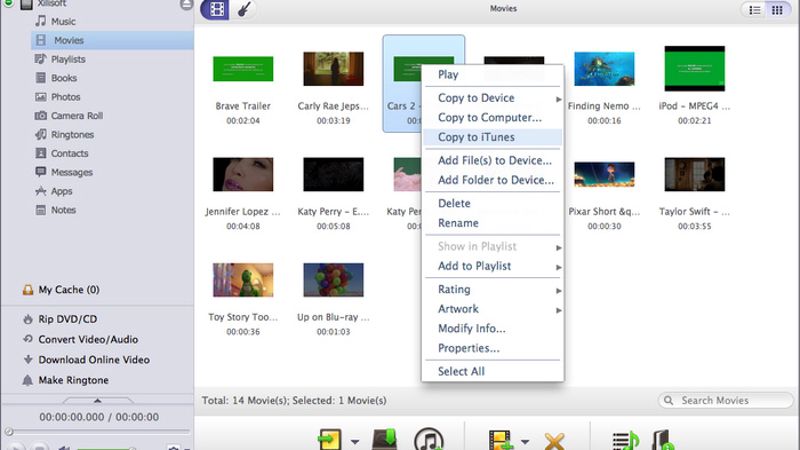Select Up on Blu-ray thumbnail
Image resolution: width=800 pixels, height=450 pixels.
[x=333, y=280]
